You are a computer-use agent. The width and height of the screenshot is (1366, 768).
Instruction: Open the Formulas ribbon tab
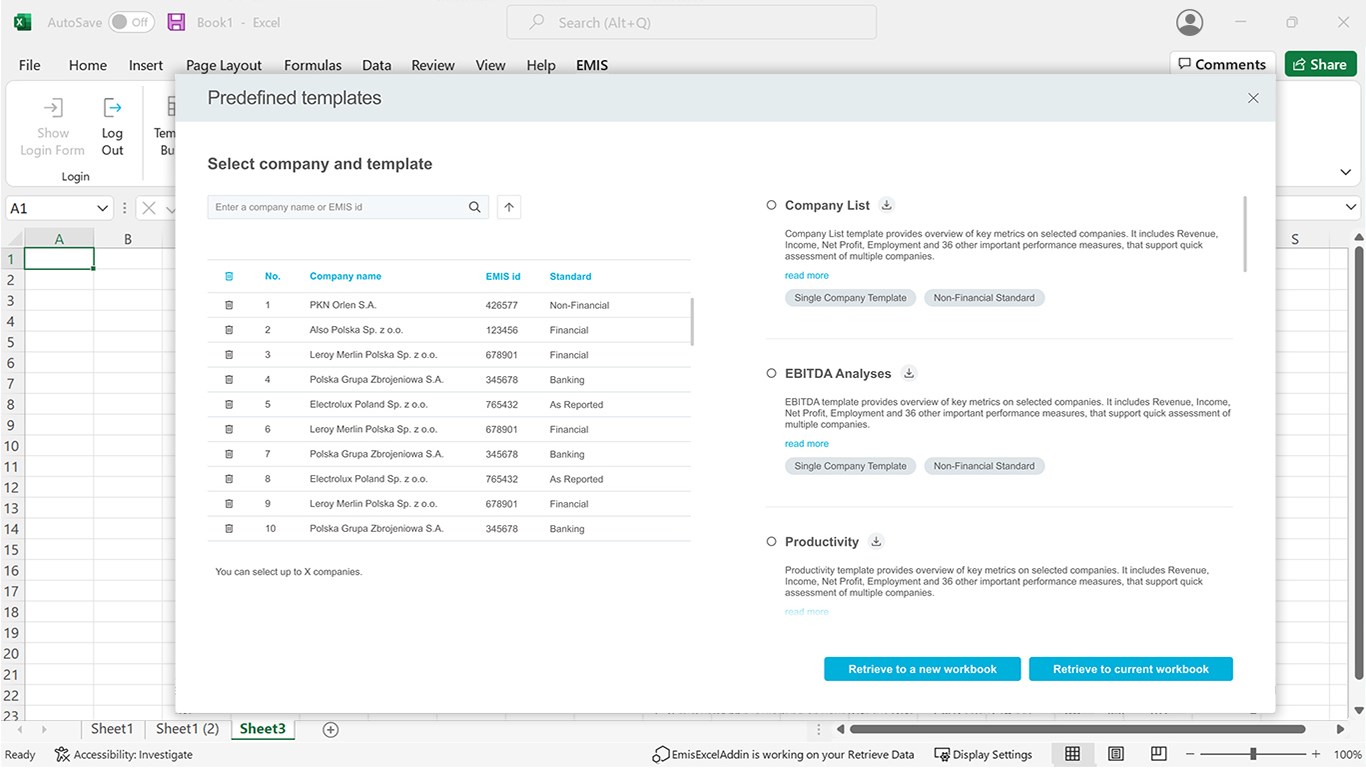point(313,65)
